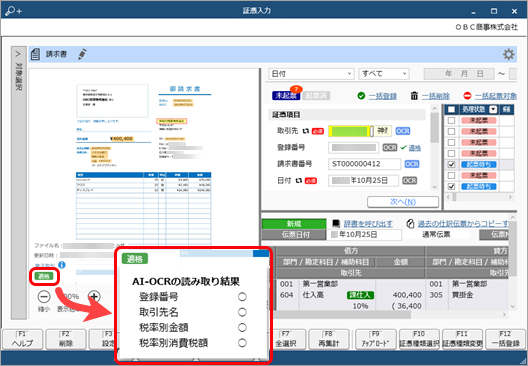This screenshot has width=528, height=366.
Task: Open settings with the gear icon
Action: 508,54
